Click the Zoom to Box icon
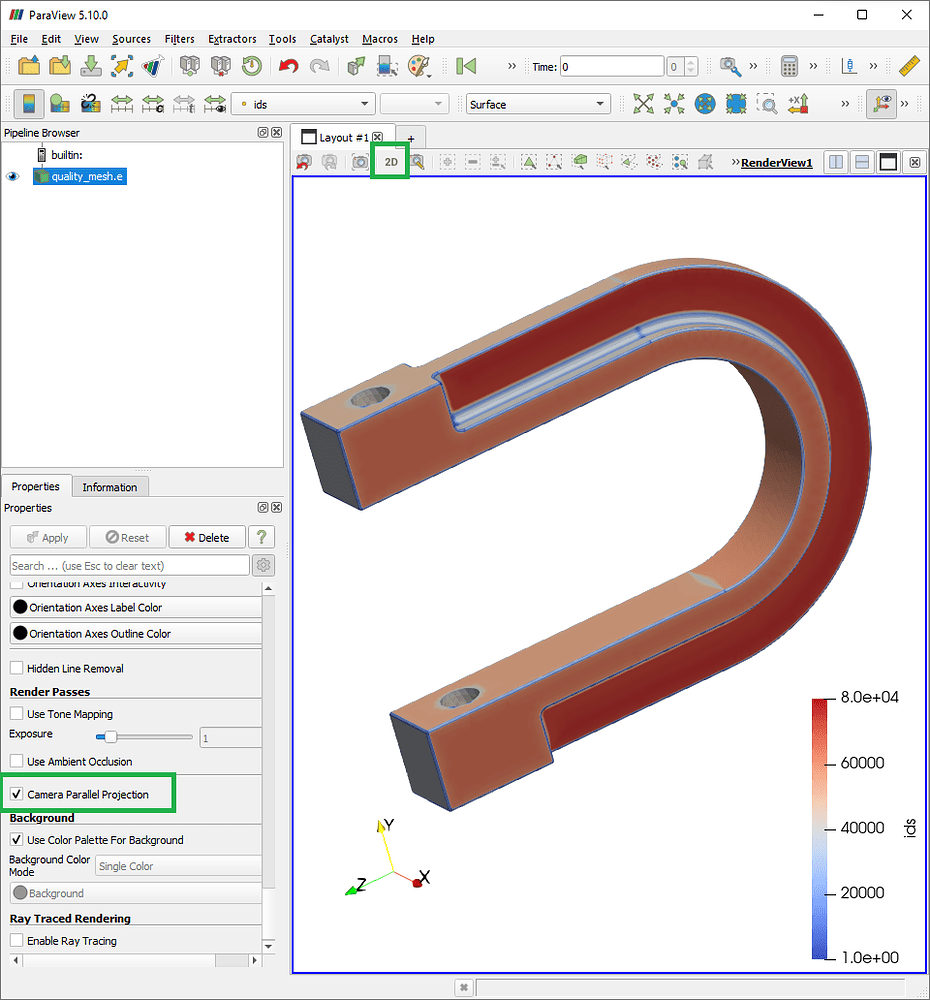The height and width of the screenshot is (1000, 930). 767,103
